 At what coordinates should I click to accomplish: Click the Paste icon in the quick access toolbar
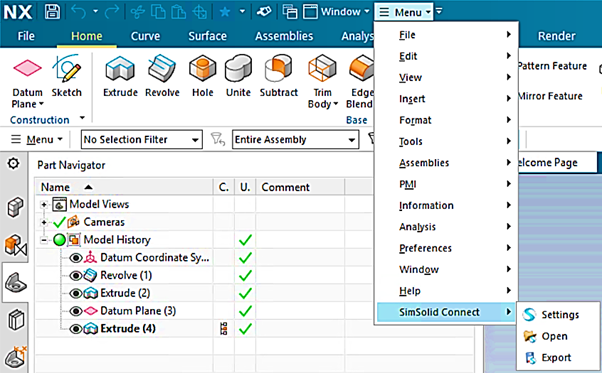[178, 12]
